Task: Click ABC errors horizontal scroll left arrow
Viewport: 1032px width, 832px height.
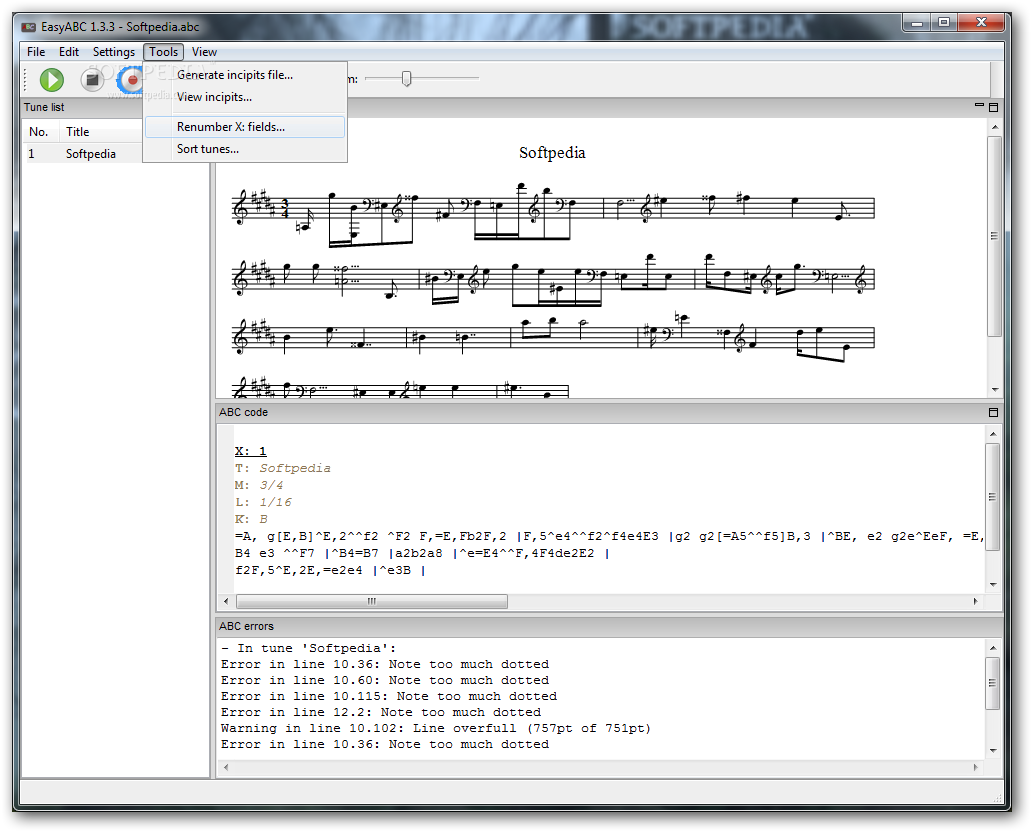Action: point(226,767)
